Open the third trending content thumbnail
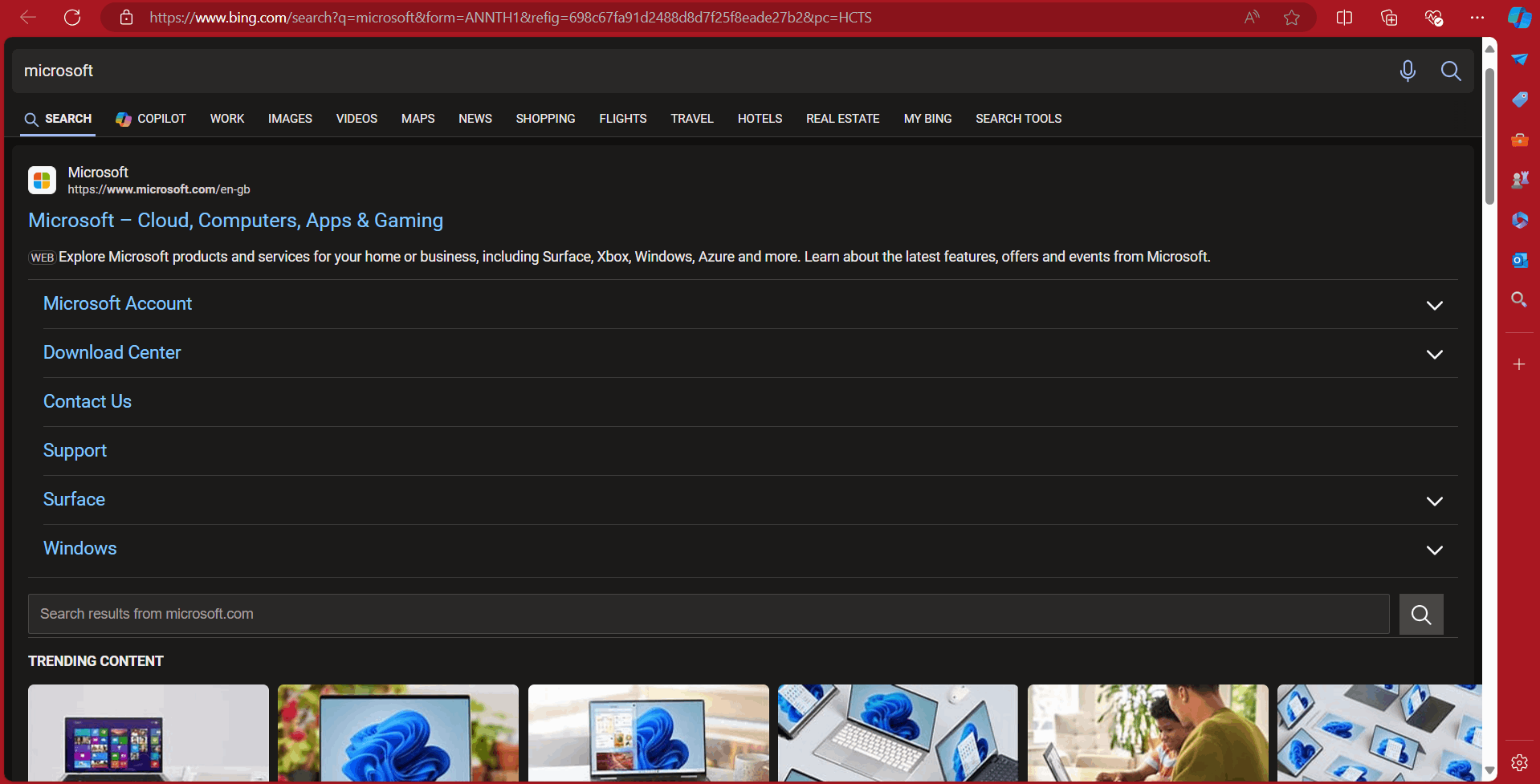 click(x=649, y=733)
